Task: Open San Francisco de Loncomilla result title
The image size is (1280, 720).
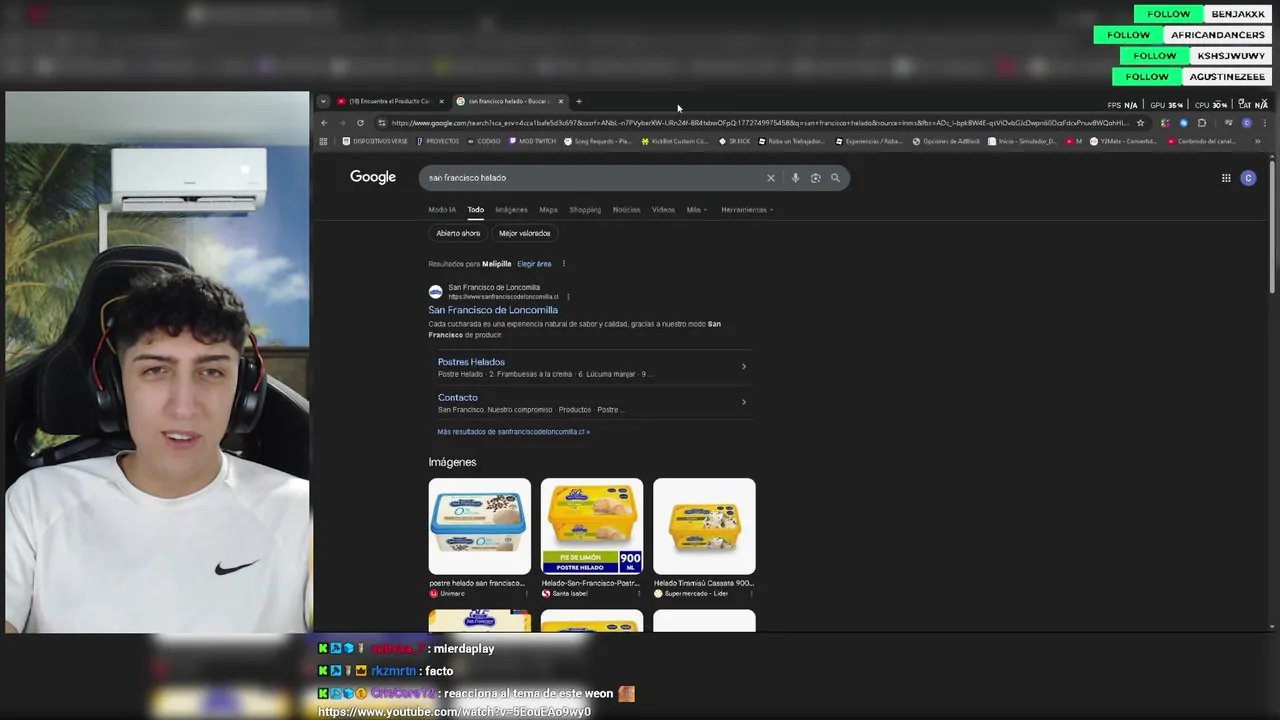Action: click(x=493, y=310)
